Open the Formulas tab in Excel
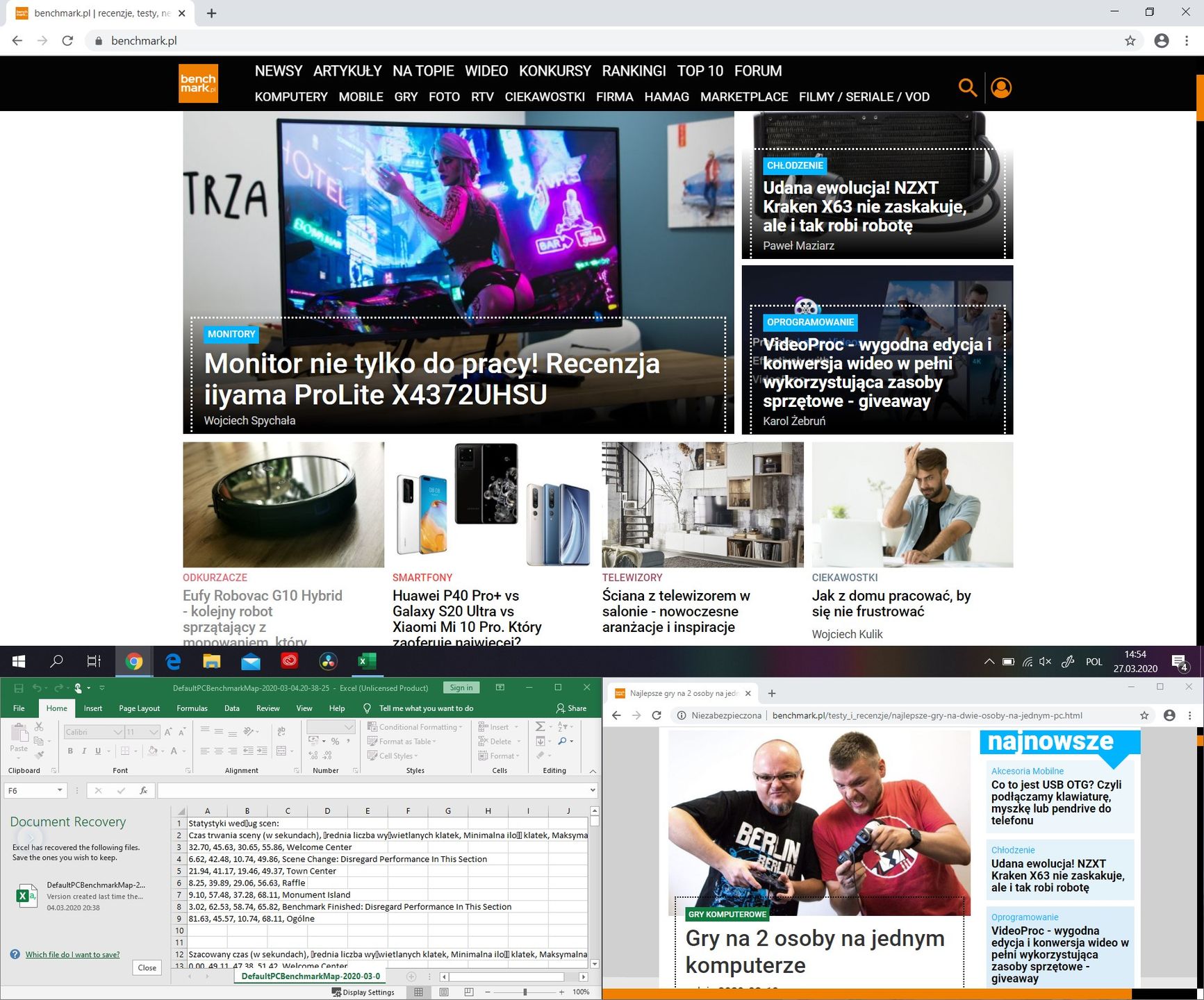 pos(192,708)
